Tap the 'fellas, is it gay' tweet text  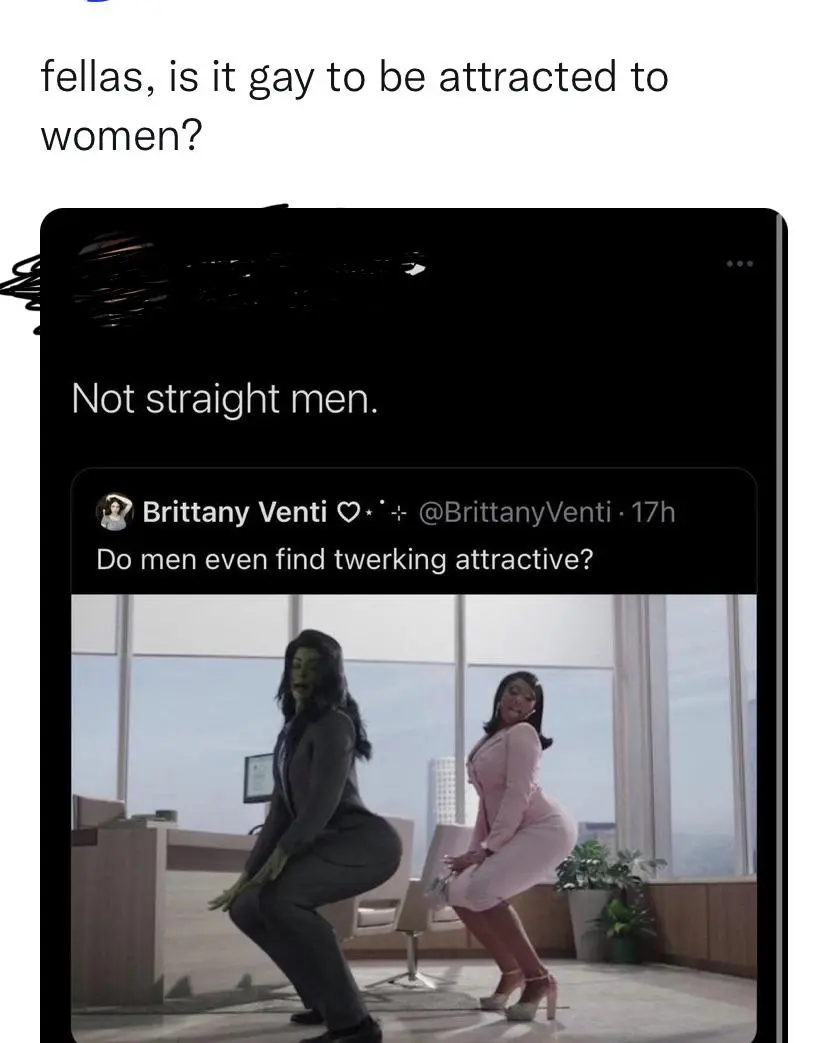354,105
